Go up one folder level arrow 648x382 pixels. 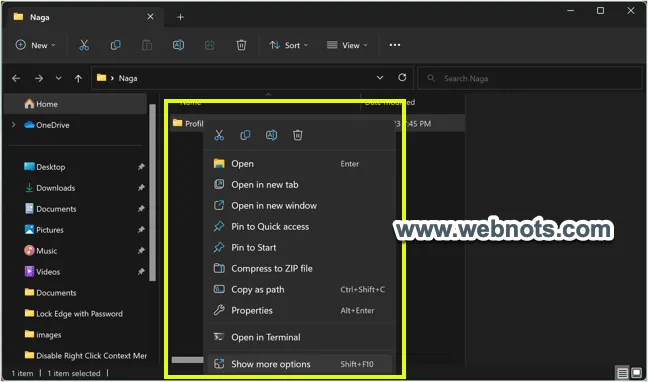tap(78, 78)
